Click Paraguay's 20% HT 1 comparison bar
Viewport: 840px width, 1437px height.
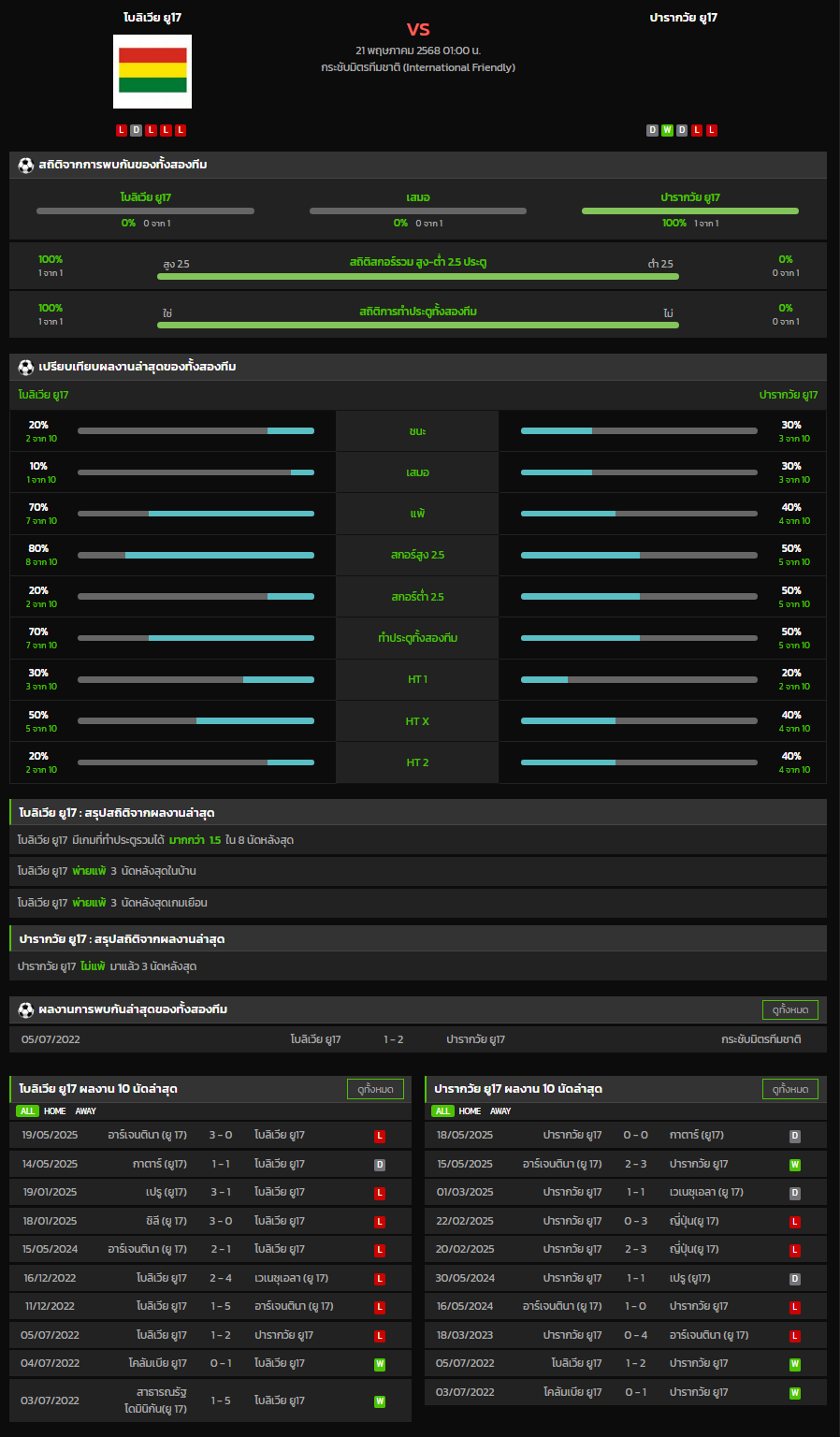639,679
